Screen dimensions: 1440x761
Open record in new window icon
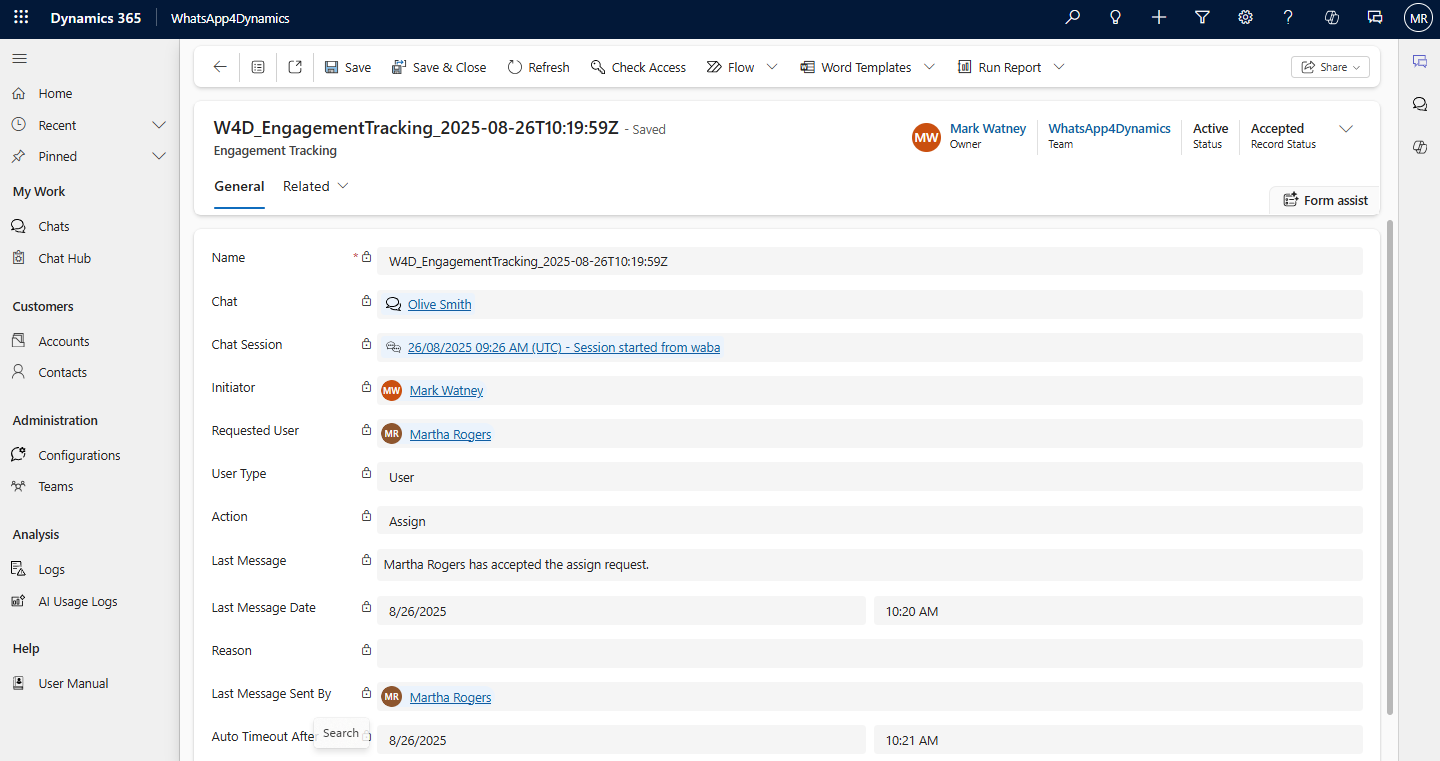pyautogui.click(x=295, y=67)
